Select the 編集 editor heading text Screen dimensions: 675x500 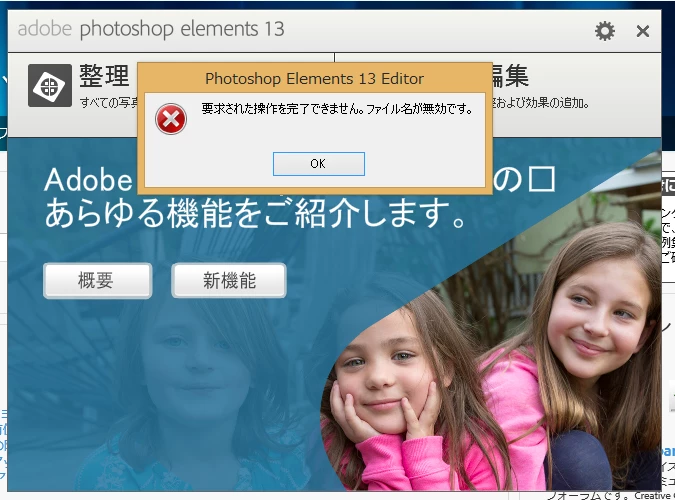(511, 76)
